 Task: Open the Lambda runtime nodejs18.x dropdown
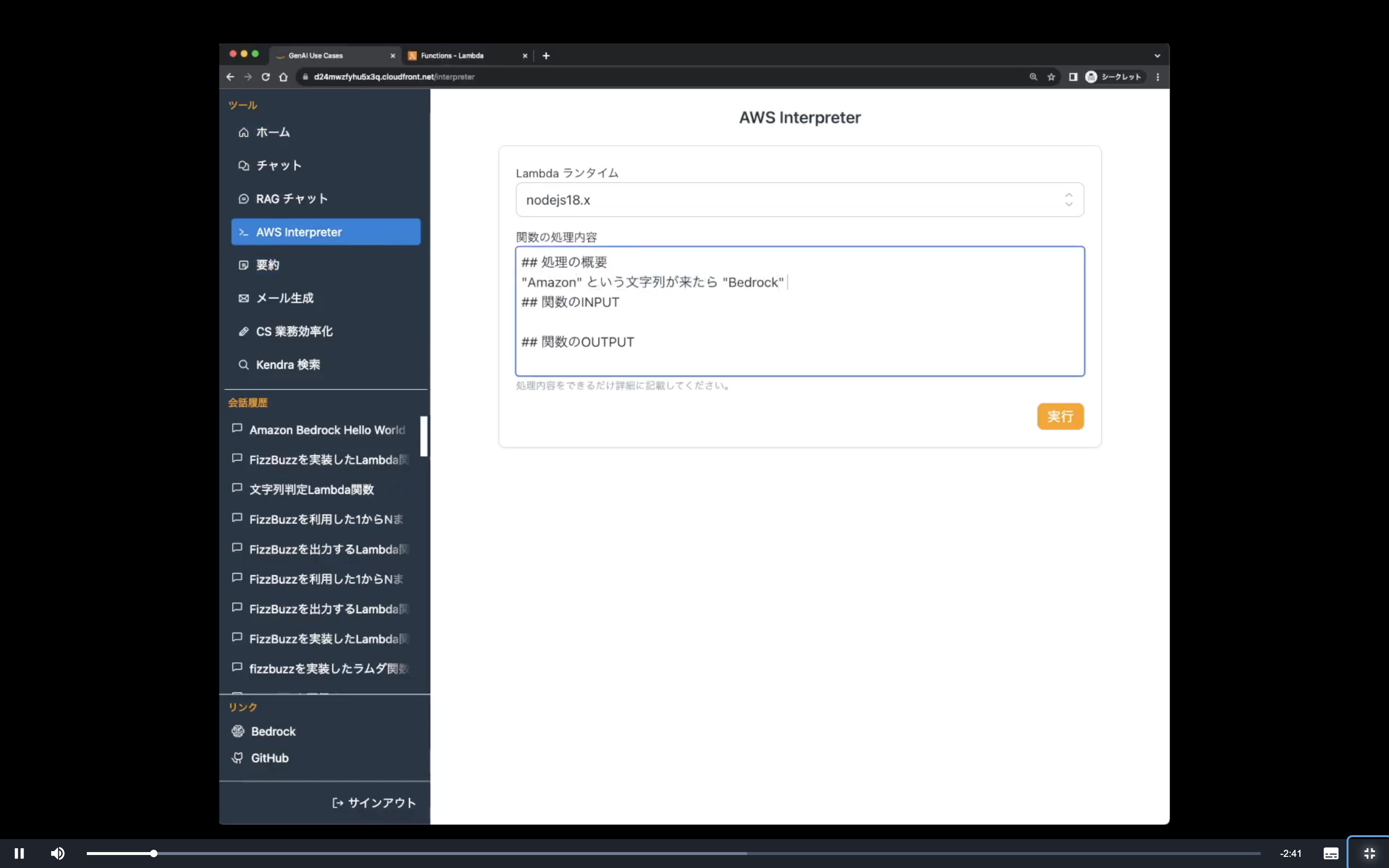coord(799,200)
